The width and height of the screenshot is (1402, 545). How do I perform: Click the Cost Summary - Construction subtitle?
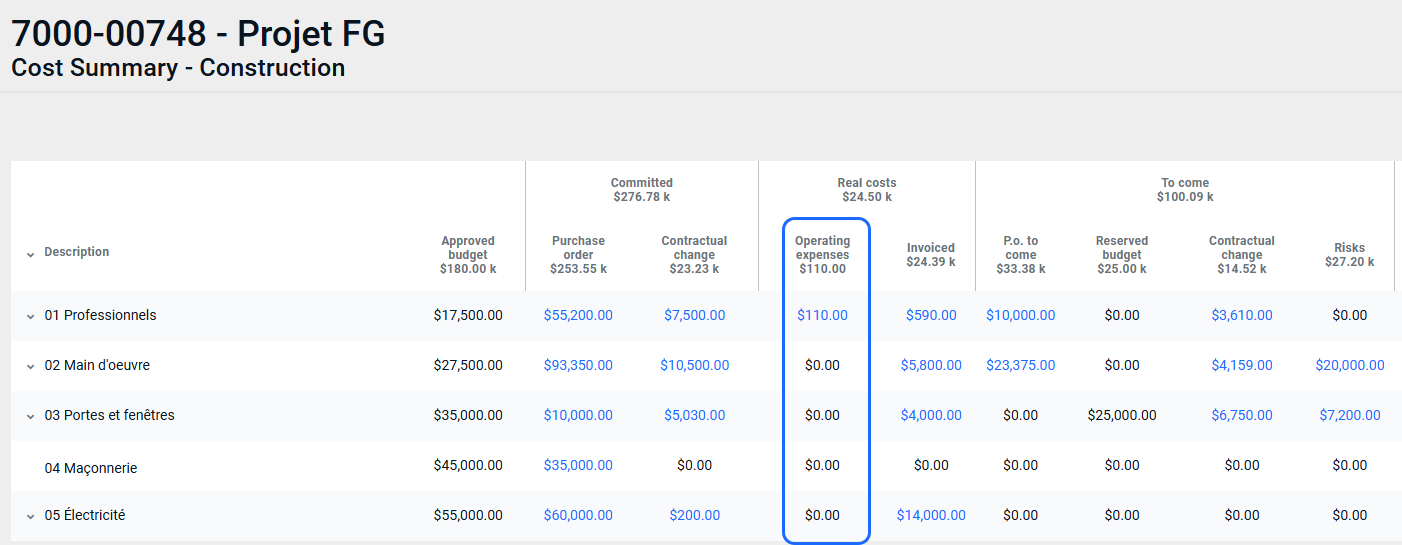178,68
